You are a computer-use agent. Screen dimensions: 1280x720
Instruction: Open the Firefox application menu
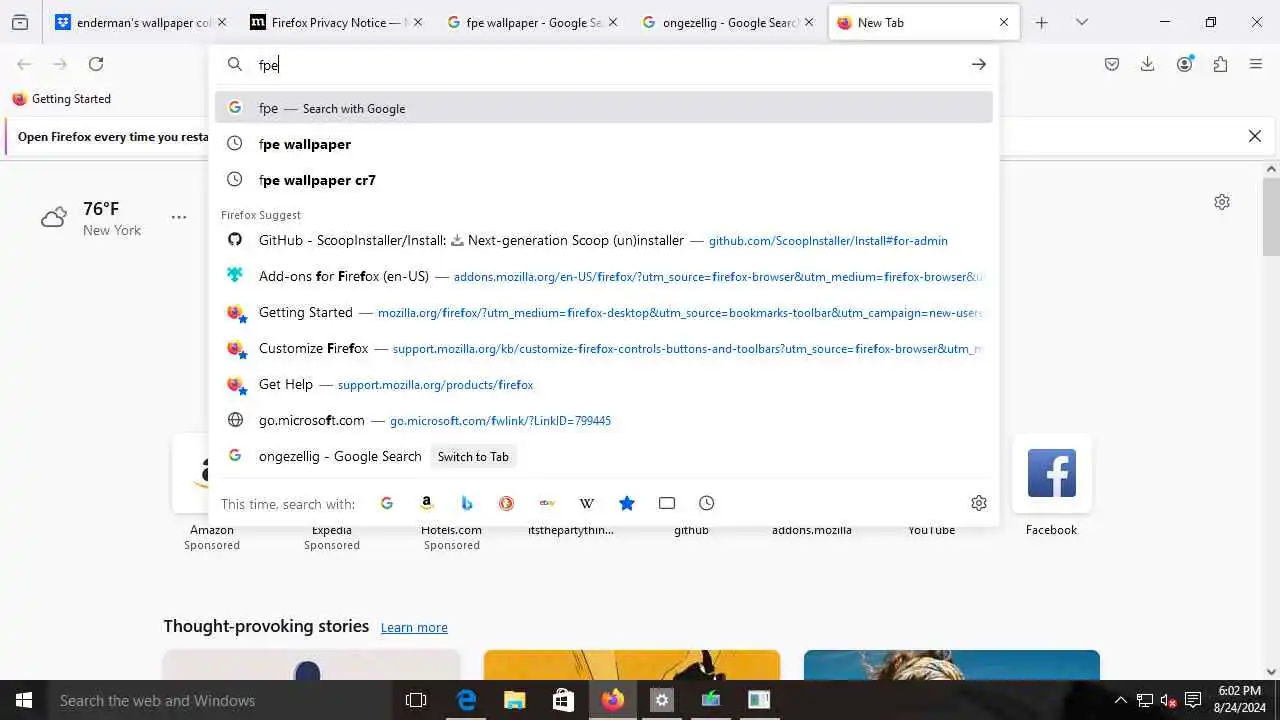coord(1256,64)
